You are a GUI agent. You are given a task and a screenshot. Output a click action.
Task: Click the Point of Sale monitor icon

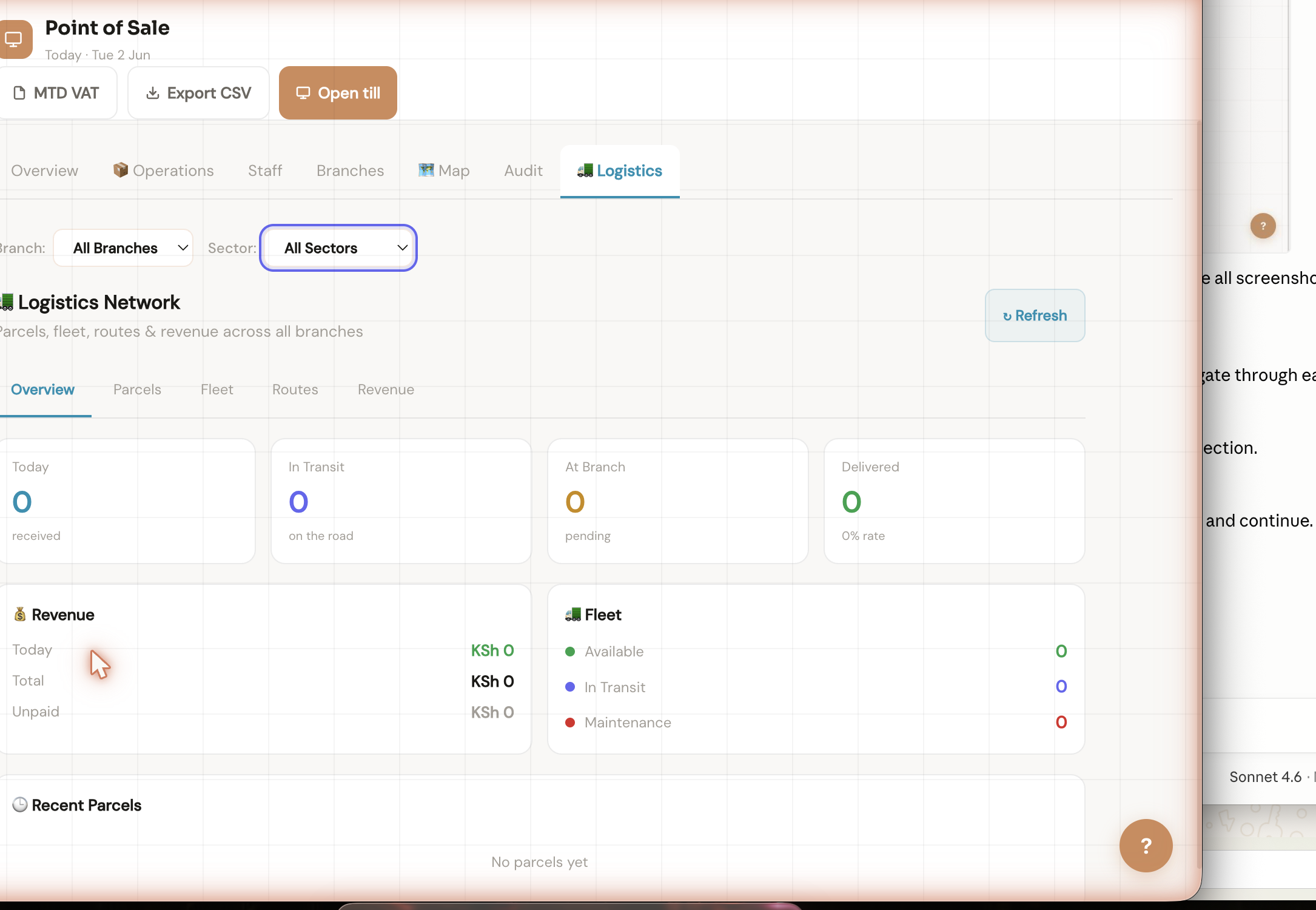pyautogui.click(x=13, y=39)
